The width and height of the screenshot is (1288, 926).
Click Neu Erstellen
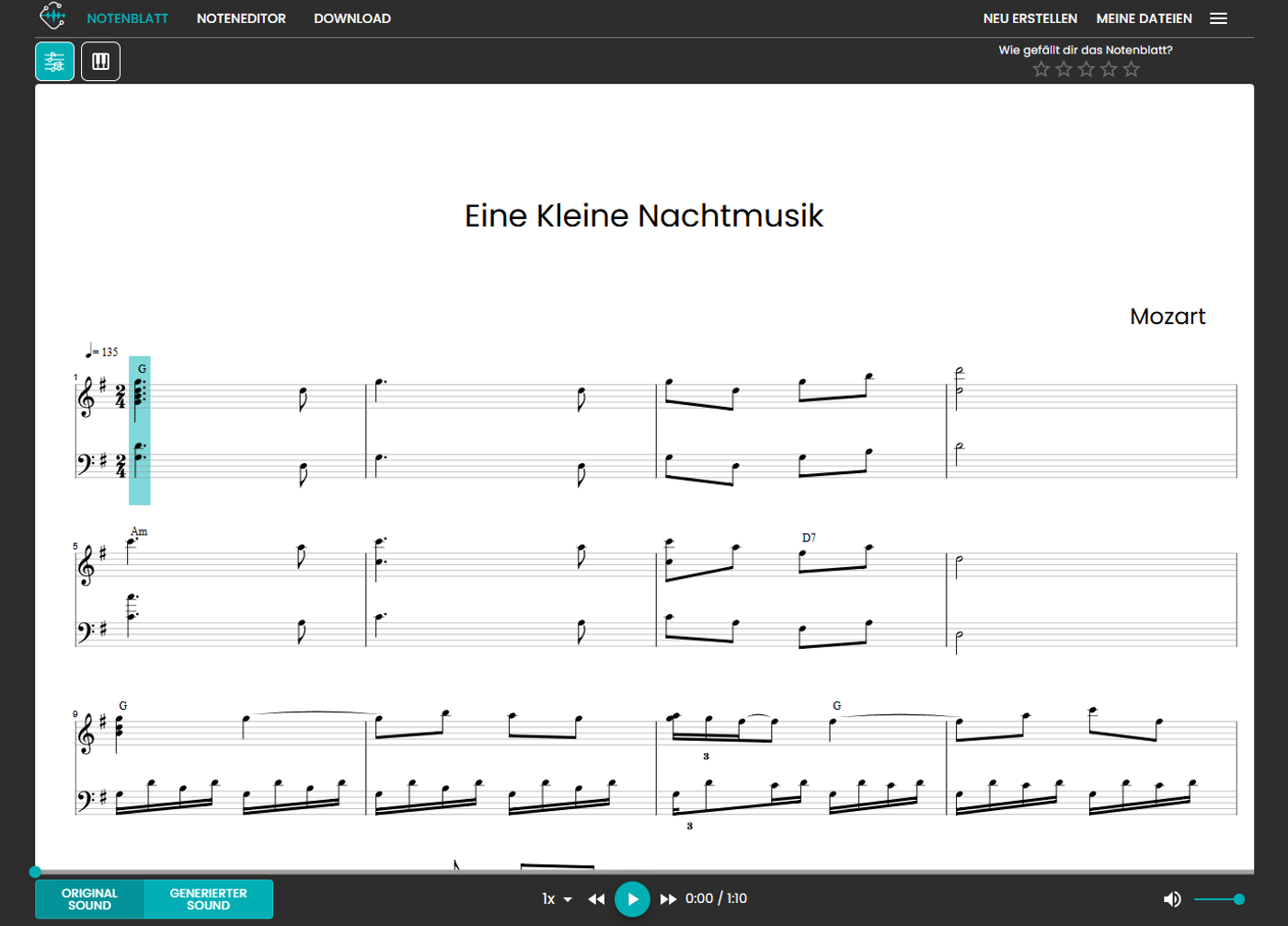click(x=1030, y=18)
